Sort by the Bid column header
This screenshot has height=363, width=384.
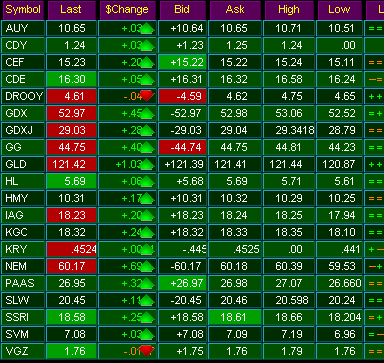coord(182,10)
